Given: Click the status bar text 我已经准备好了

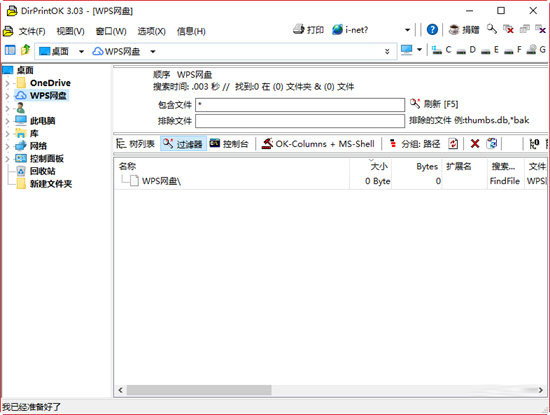Looking at the screenshot, I should click(32, 407).
